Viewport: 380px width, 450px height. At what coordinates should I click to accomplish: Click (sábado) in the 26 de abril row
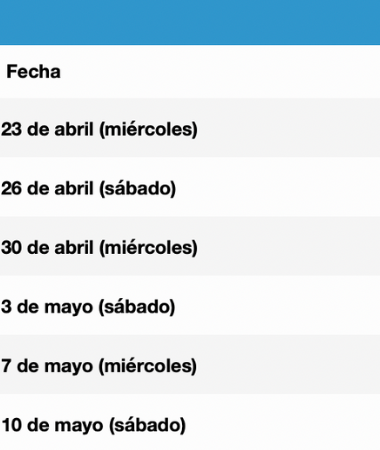tap(137, 189)
